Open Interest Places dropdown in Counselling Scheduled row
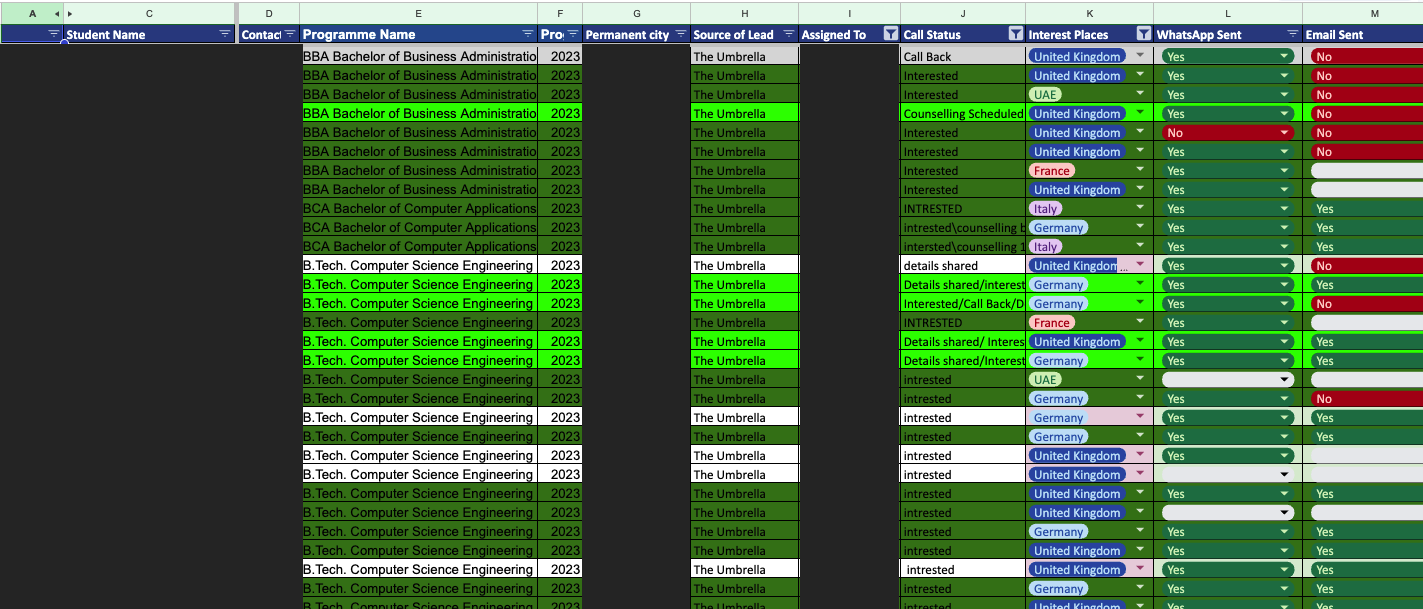The width and height of the screenshot is (1423, 609). click(x=1140, y=113)
